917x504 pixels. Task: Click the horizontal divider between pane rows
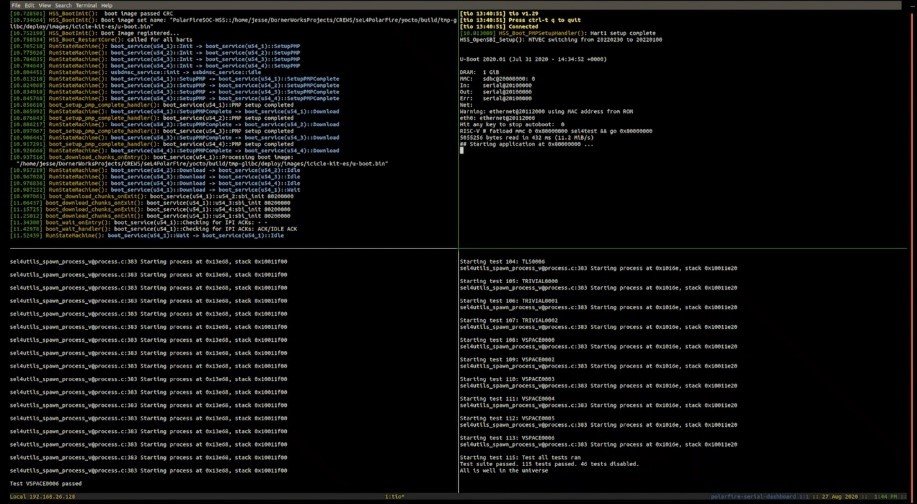[458, 249]
